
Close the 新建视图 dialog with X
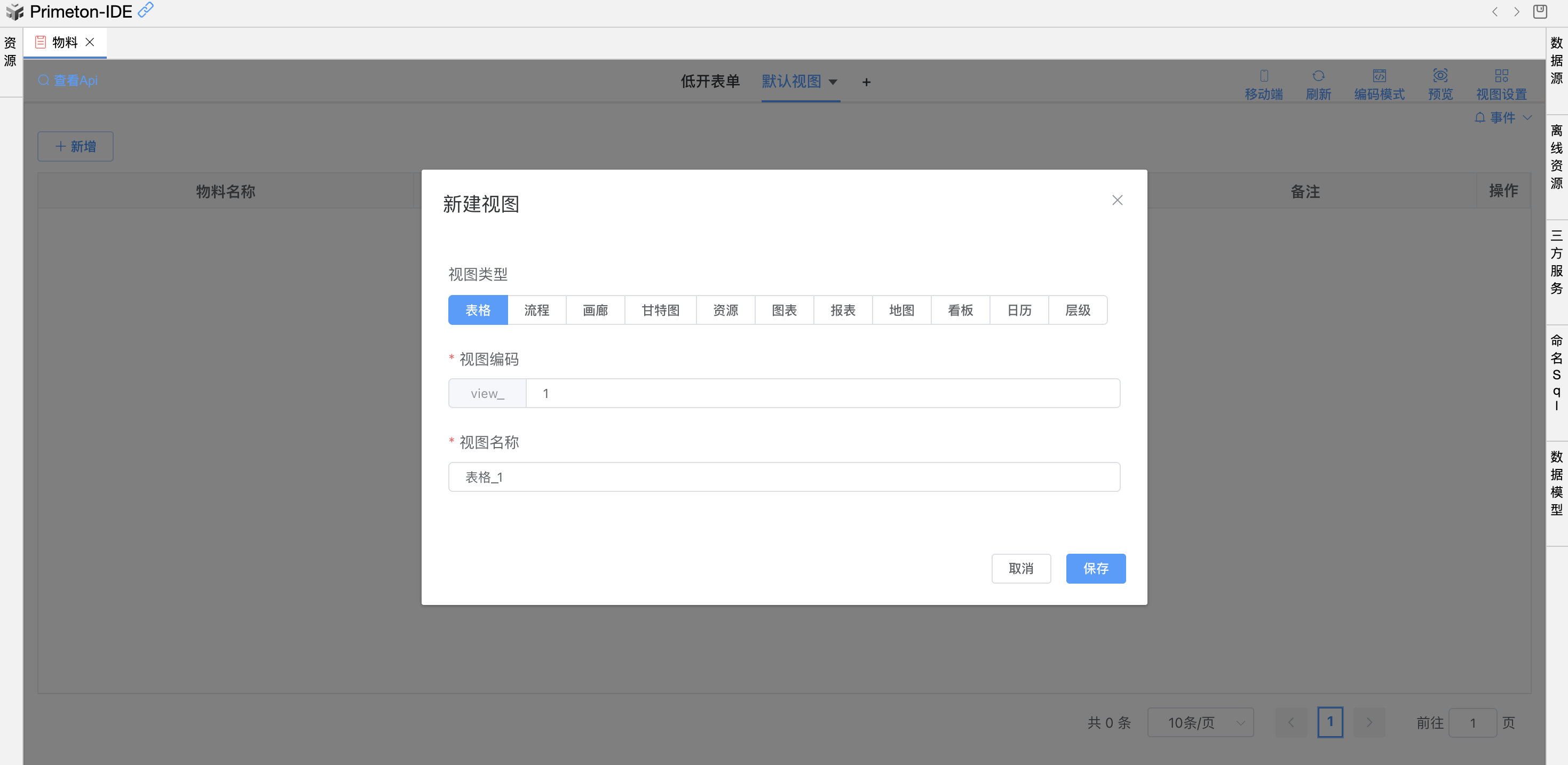click(1117, 200)
